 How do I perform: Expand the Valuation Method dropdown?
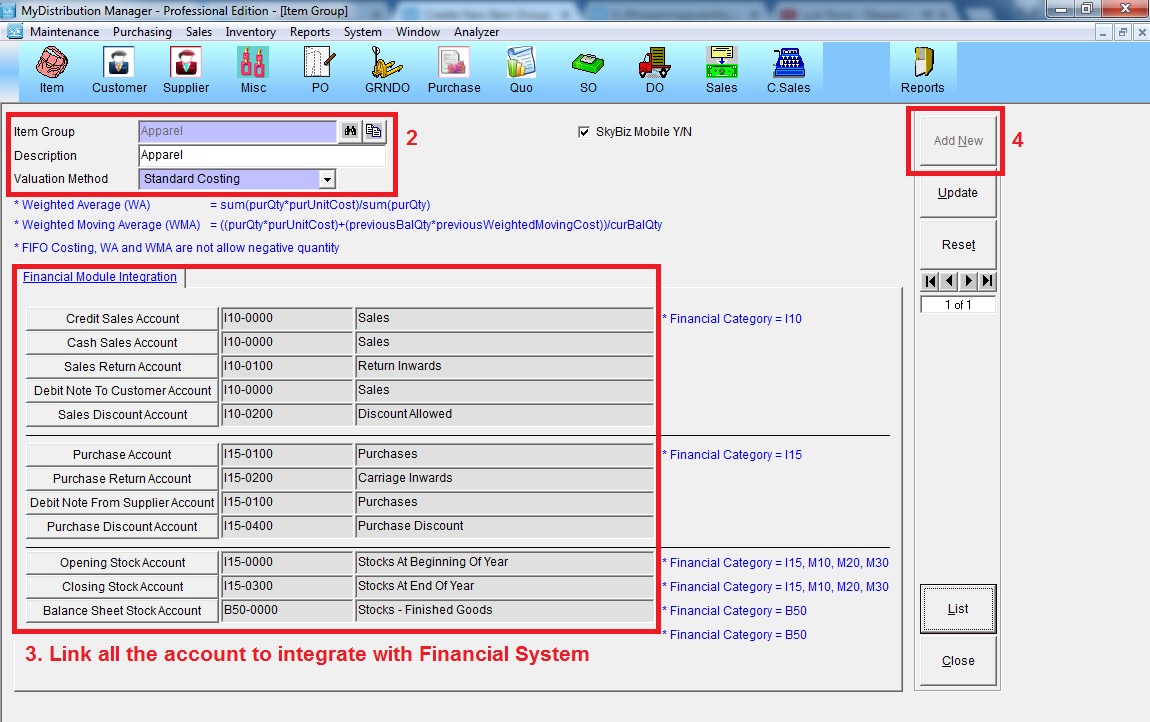(326, 179)
